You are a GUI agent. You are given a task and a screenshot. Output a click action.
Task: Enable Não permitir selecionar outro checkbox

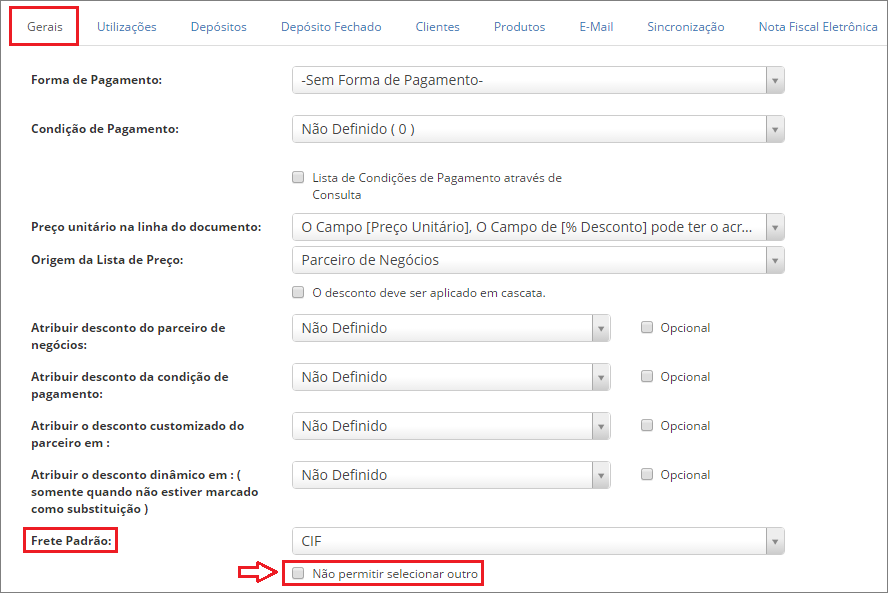point(298,573)
